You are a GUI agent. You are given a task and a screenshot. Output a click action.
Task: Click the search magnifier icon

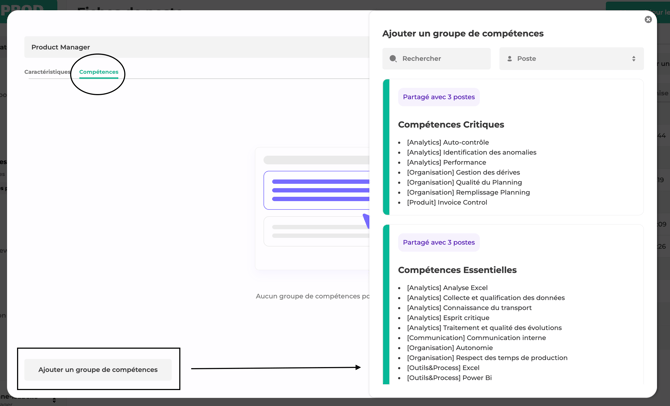[393, 59]
